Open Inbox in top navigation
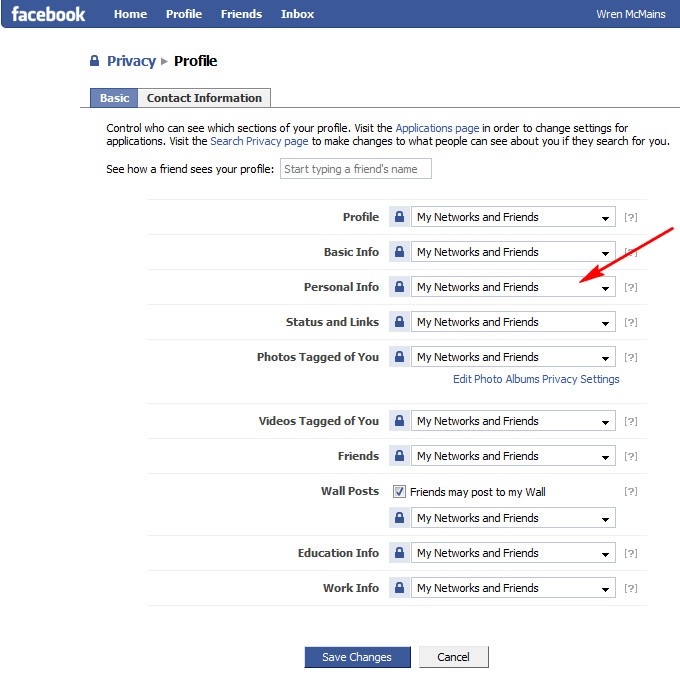 297,14
